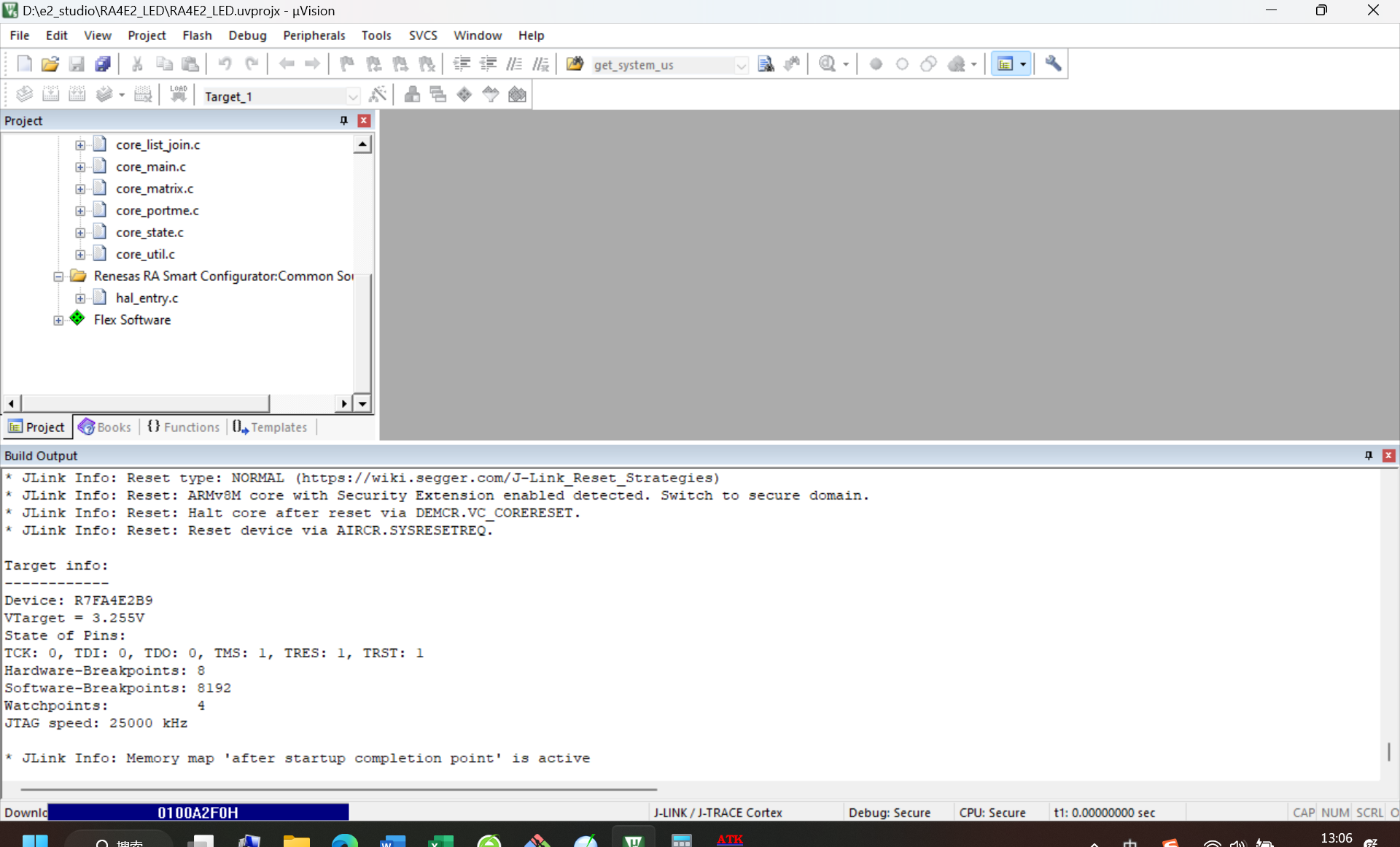Image resolution: width=1400 pixels, height=847 pixels.
Task: Expand the Flex Software group
Action: [58, 320]
